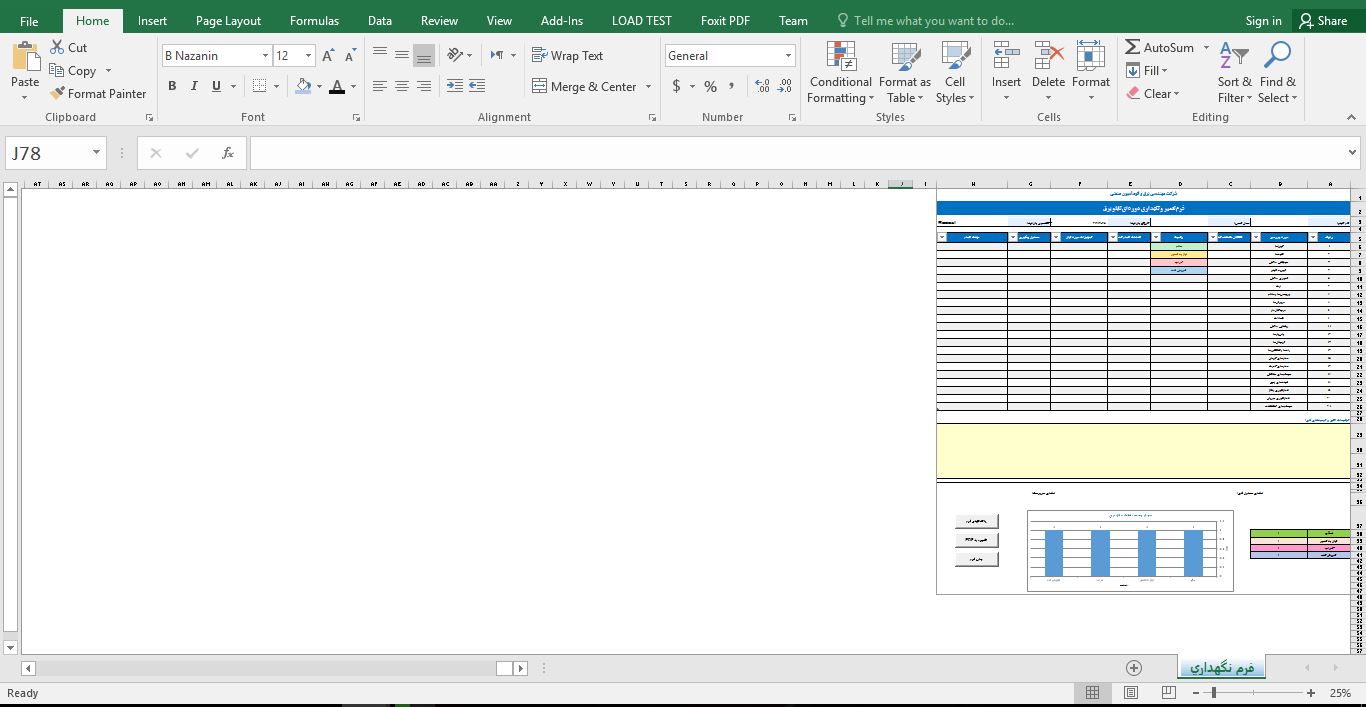Click Wrap Text
Image resolution: width=1366 pixels, height=707 pixels.
tap(567, 55)
